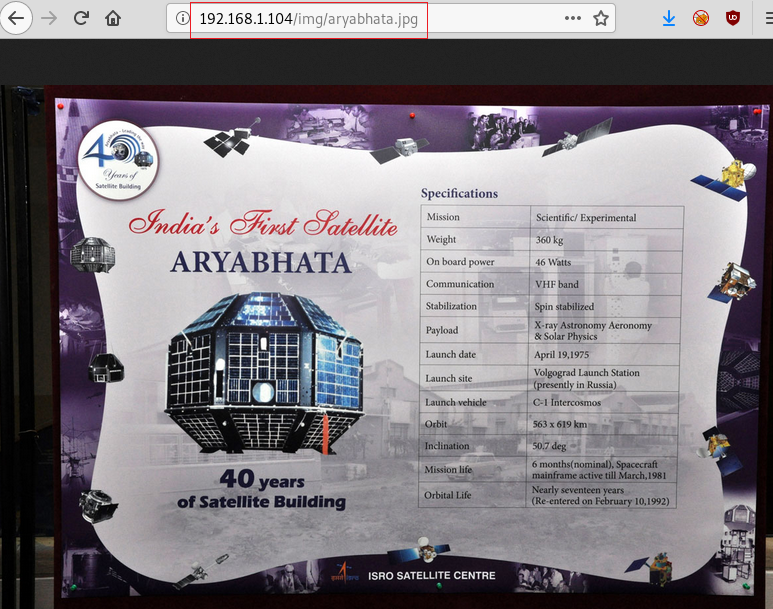Viewport: 773px width, 609px height.
Task: Click the Aryabhata poster image
Action: click(x=386, y=347)
